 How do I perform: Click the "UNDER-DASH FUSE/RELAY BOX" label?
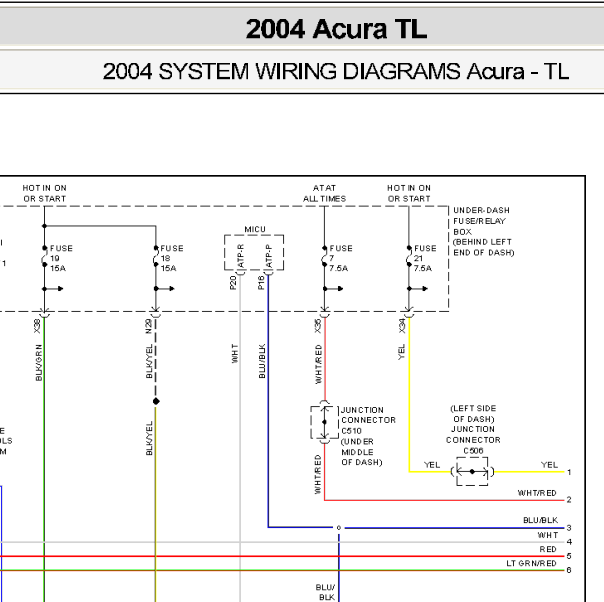pos(480,221)
